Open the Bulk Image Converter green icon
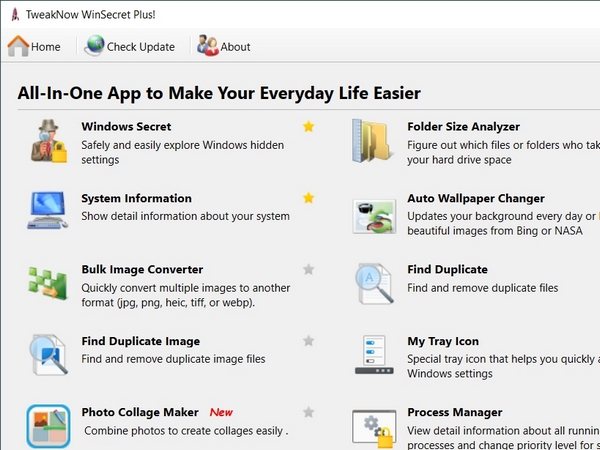The width and height of the screenshot is (600, 450). [x=48, y=283]
